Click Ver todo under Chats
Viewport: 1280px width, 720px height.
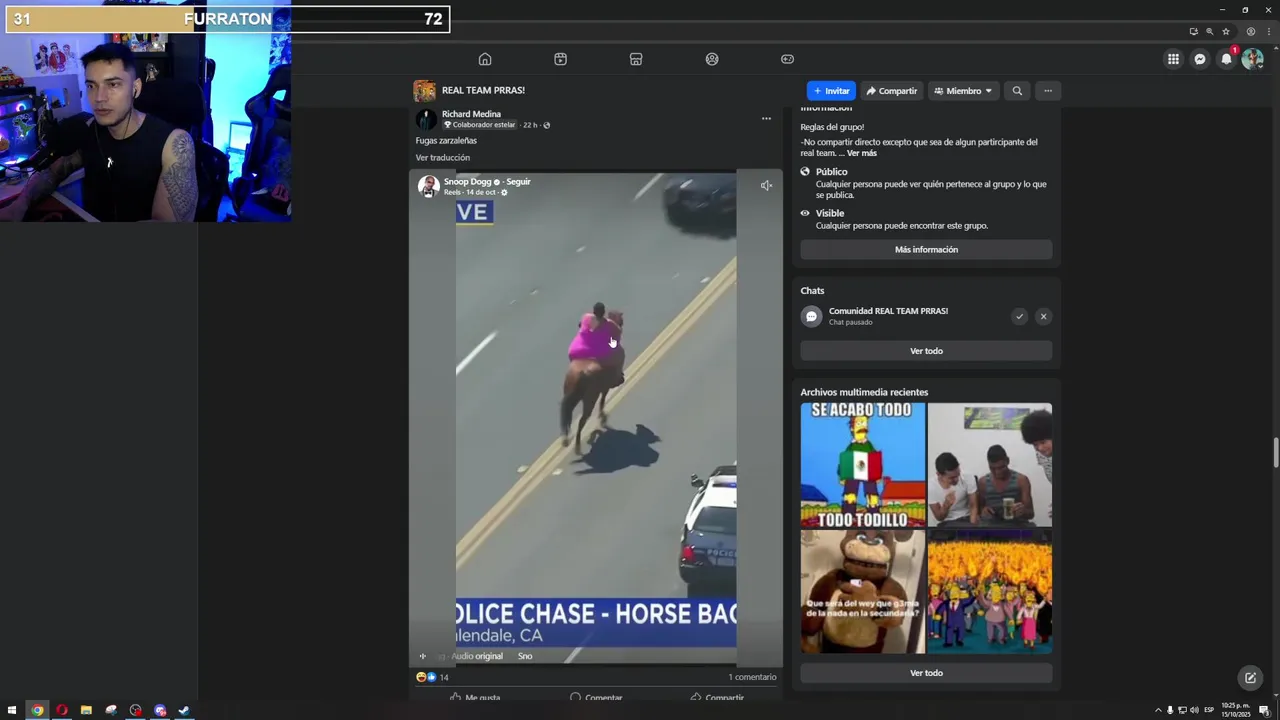coord(926,351)
